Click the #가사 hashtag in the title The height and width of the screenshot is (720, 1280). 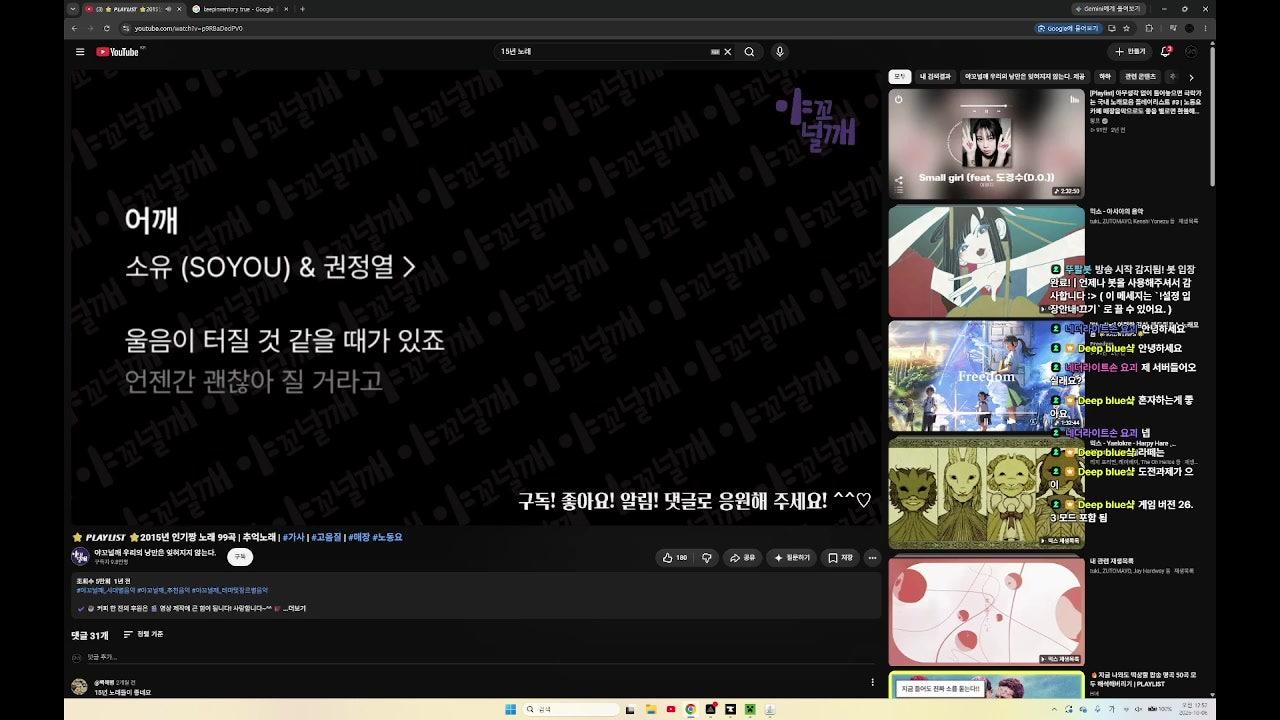click(x=294, y=537)
